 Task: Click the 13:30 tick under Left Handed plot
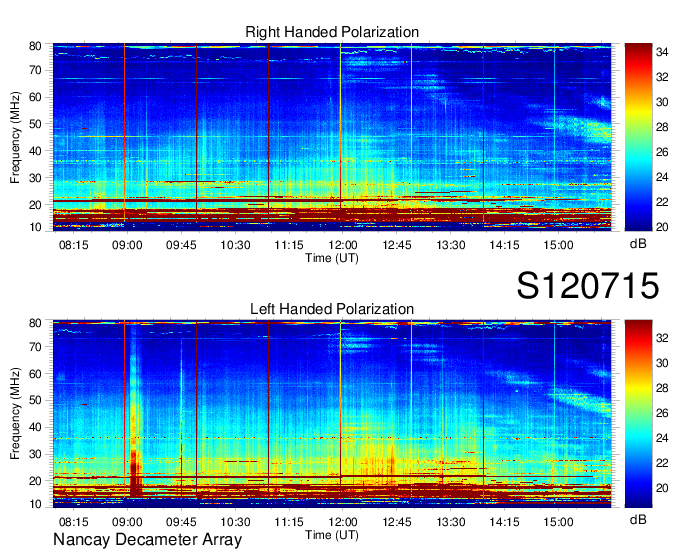pos(451,522)
